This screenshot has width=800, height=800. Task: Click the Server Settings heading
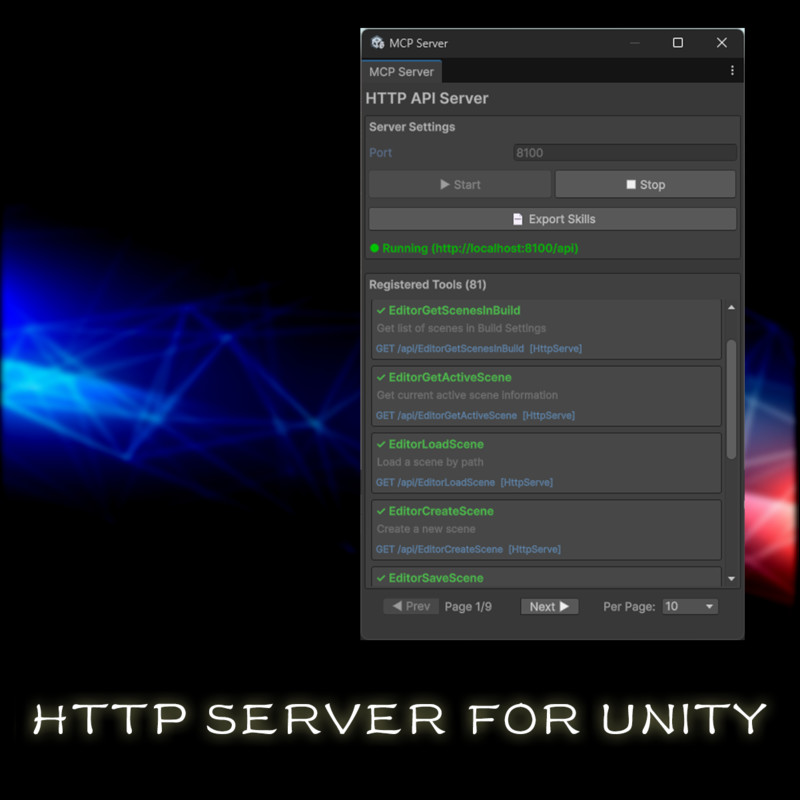point(412,127)
